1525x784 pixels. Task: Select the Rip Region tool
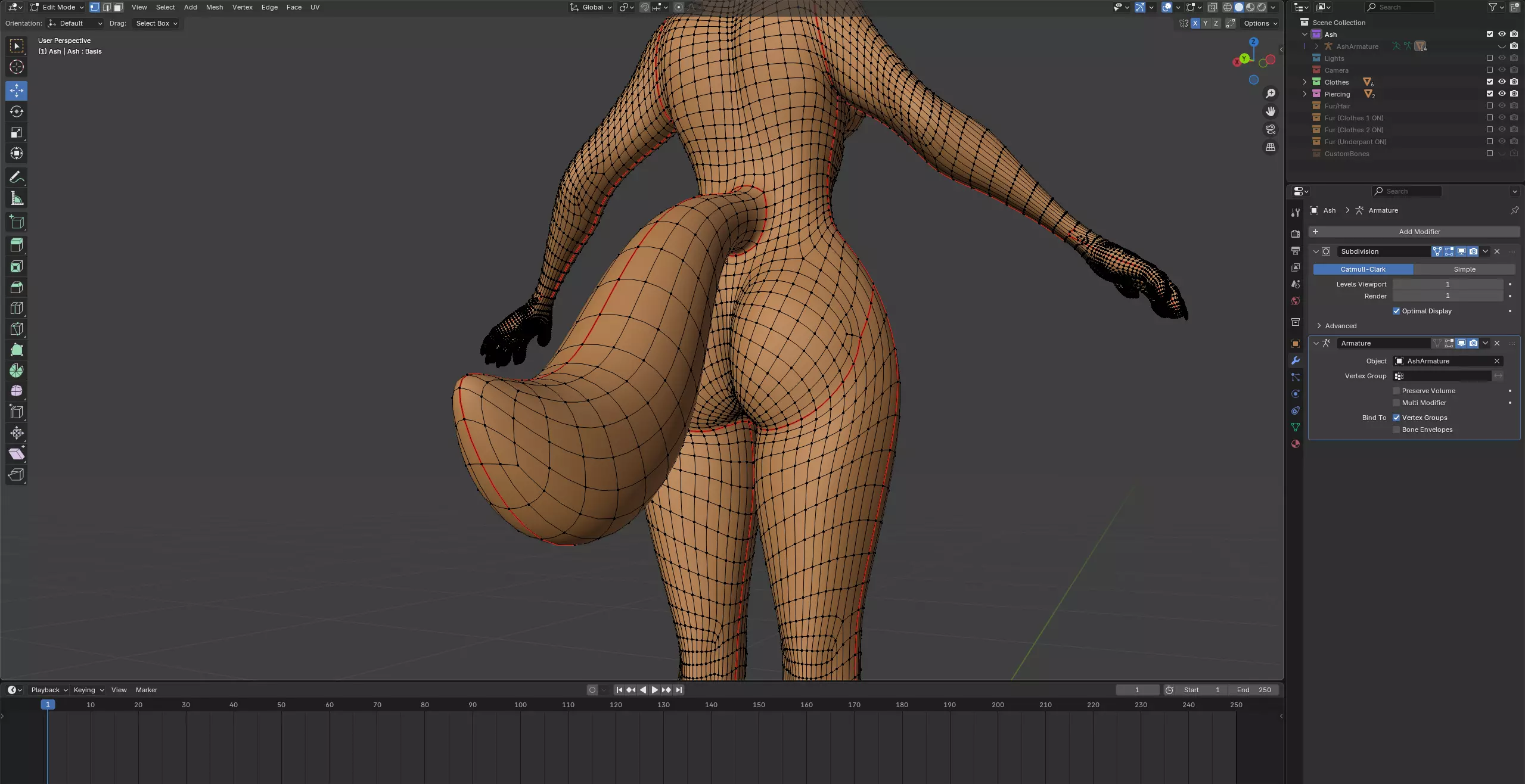tap(17, 475)
